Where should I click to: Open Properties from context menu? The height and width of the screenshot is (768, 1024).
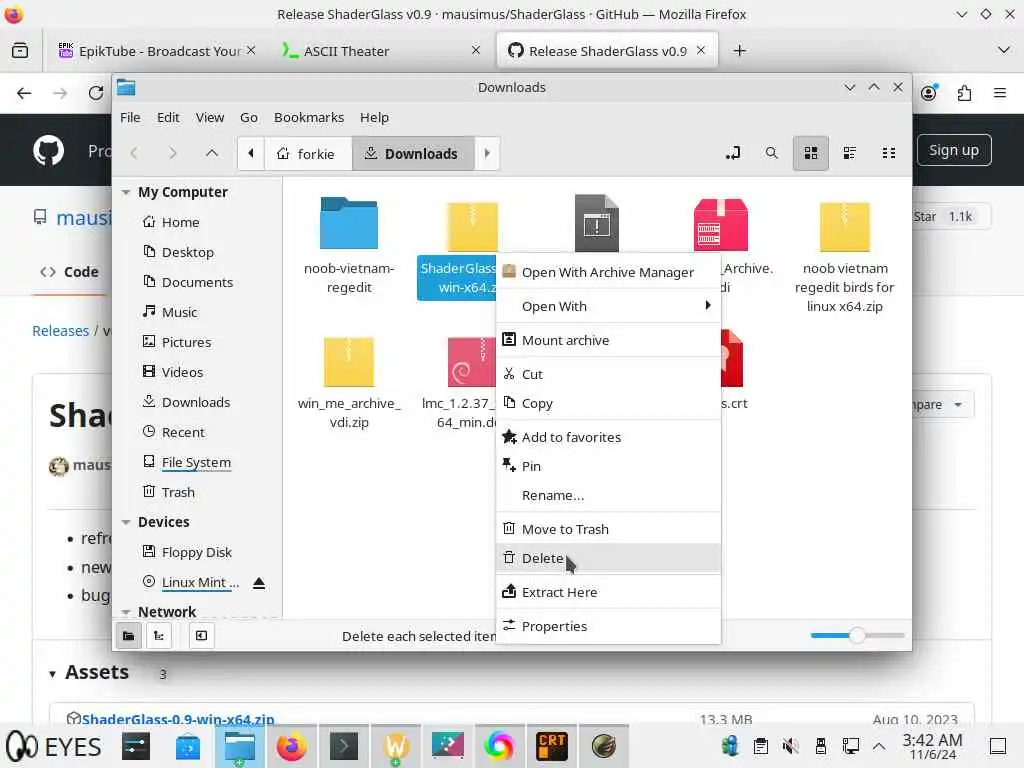pyautogui.click(x=608, y=626)
